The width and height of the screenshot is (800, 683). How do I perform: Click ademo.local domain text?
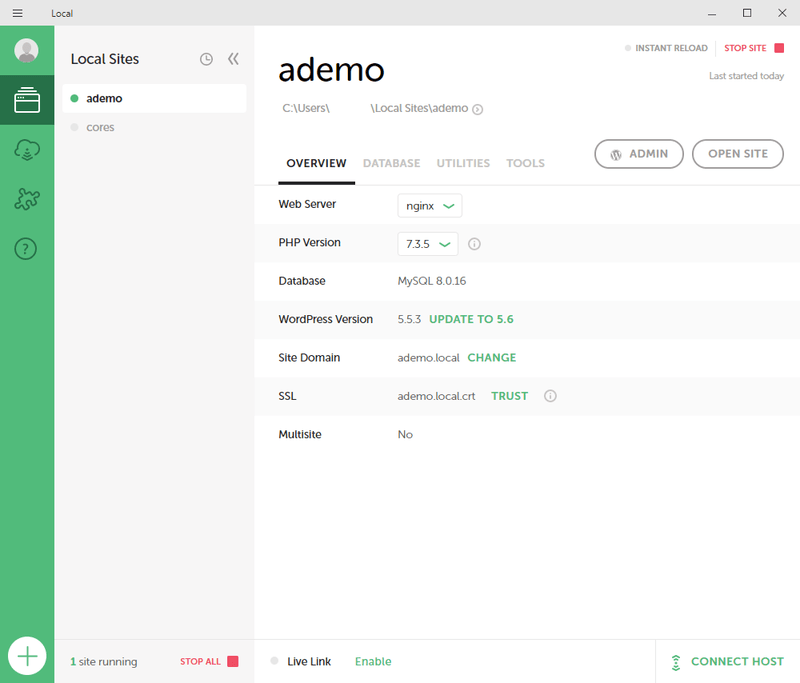pos(429,358)
